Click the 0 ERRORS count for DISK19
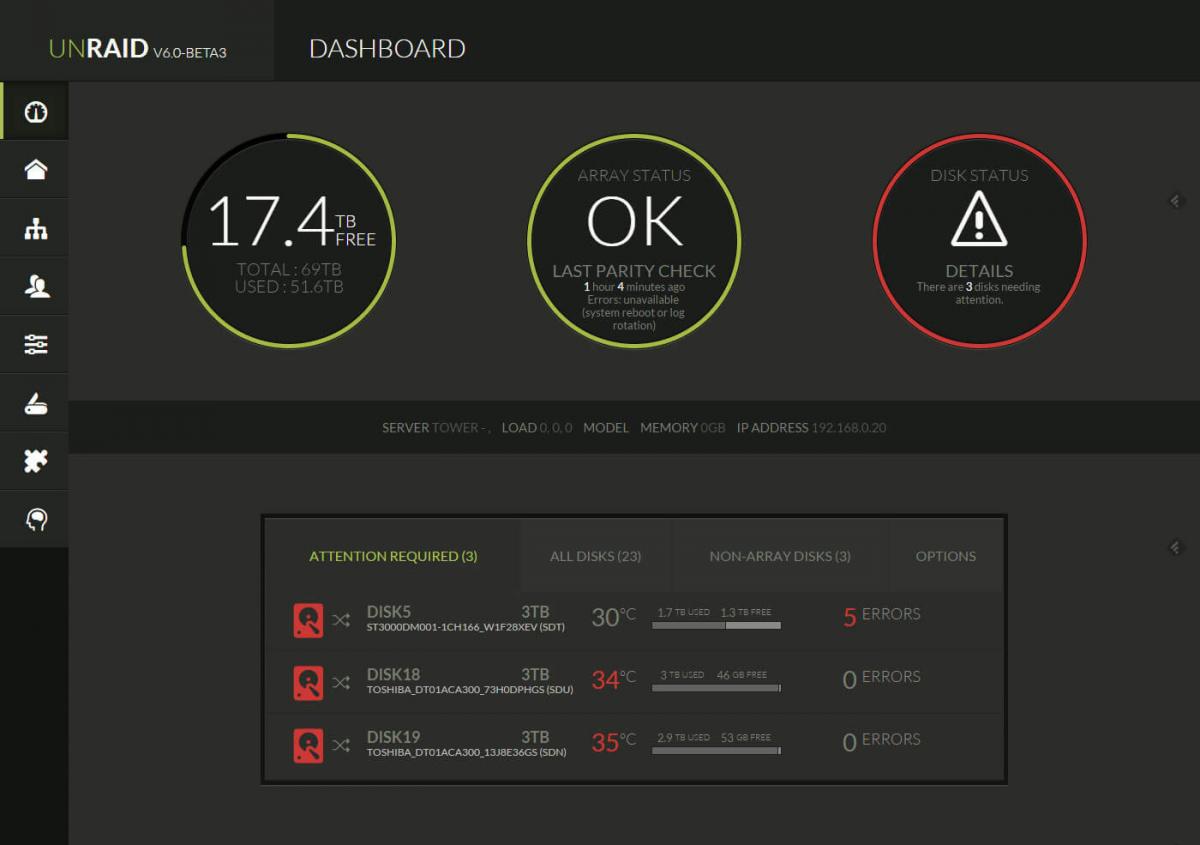The width and height of the screenshot is (1200, 845). (881, 742)
